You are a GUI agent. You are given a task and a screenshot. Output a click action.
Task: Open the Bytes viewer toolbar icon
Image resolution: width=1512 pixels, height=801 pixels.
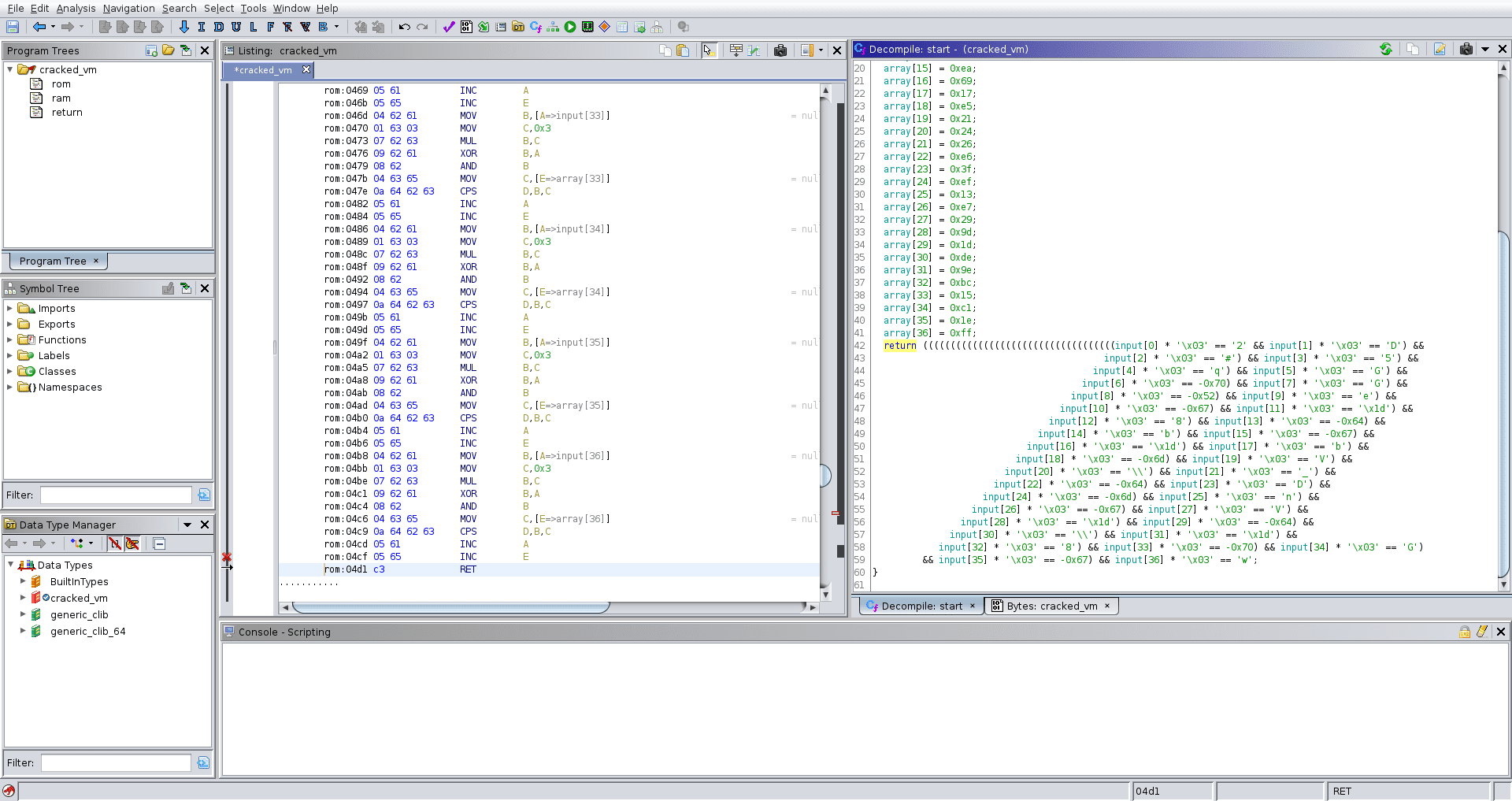pos(466,27)
